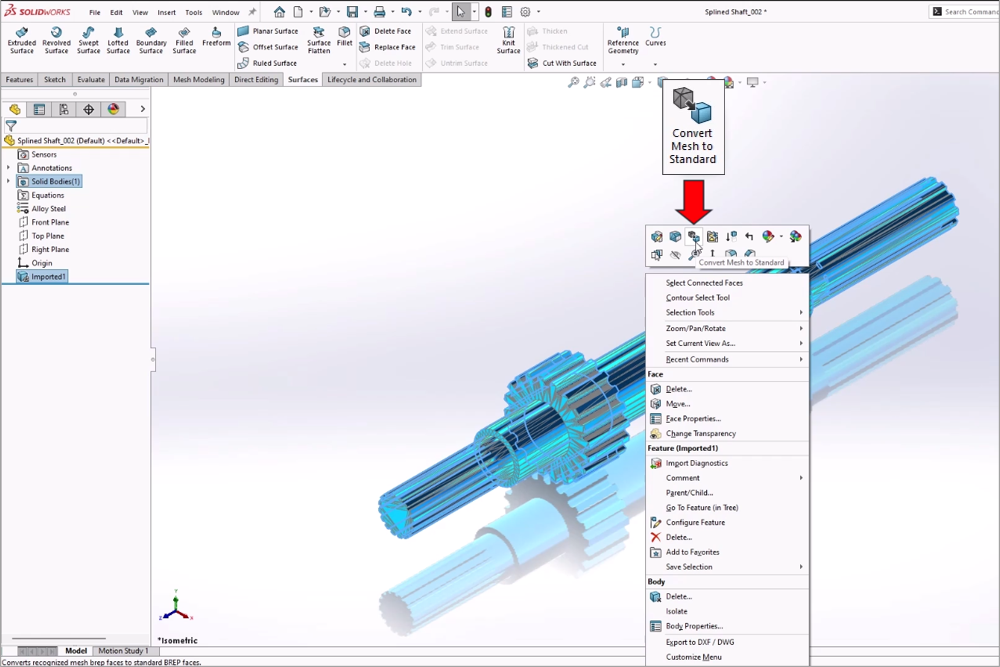This screenshot has height=667, width=1000.
Task: Click the Select cursor tool
Action: [460, 11]
